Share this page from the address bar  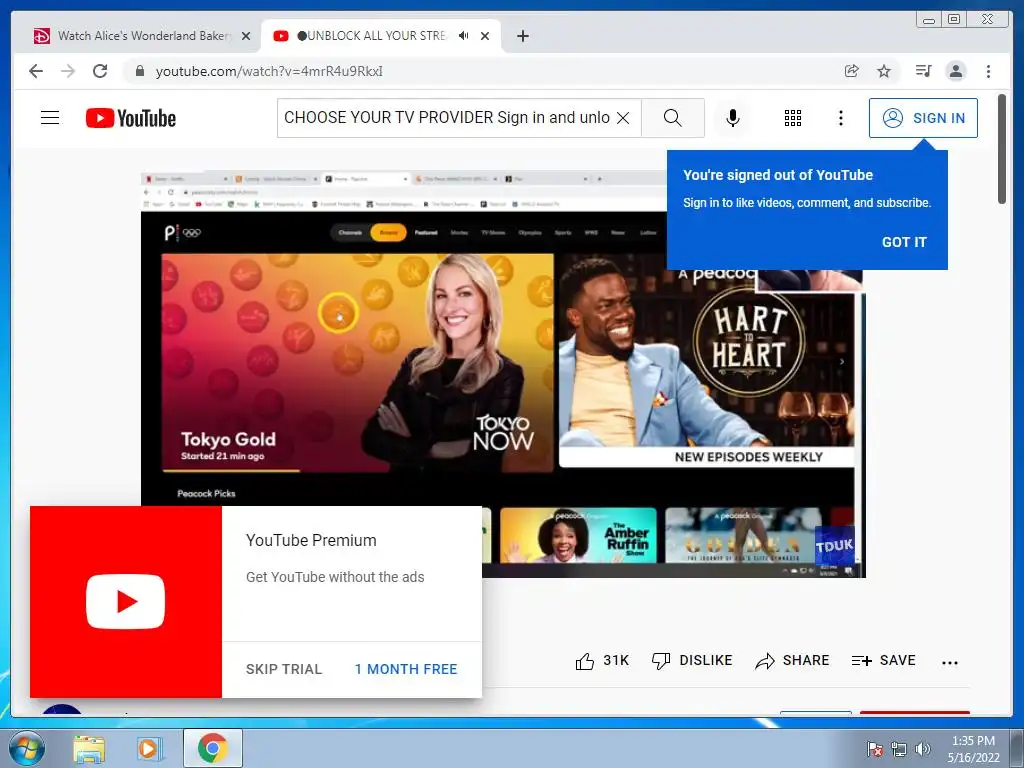click(852, 71)
